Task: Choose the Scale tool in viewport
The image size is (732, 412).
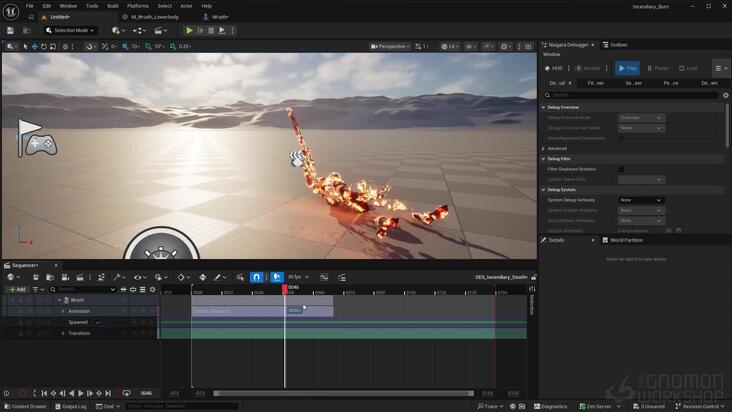Action: (x=53, y=47)
